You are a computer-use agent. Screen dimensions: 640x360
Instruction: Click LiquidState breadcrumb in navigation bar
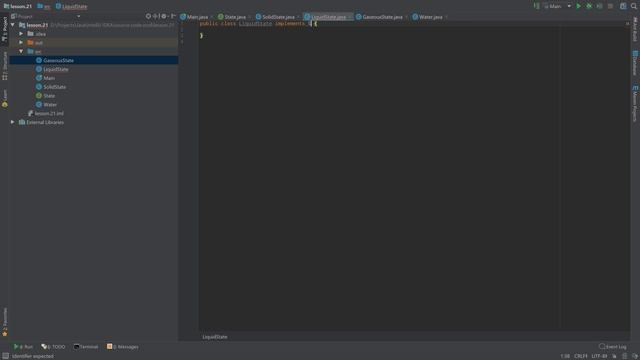pyautogui.click(x=71, y=6)
